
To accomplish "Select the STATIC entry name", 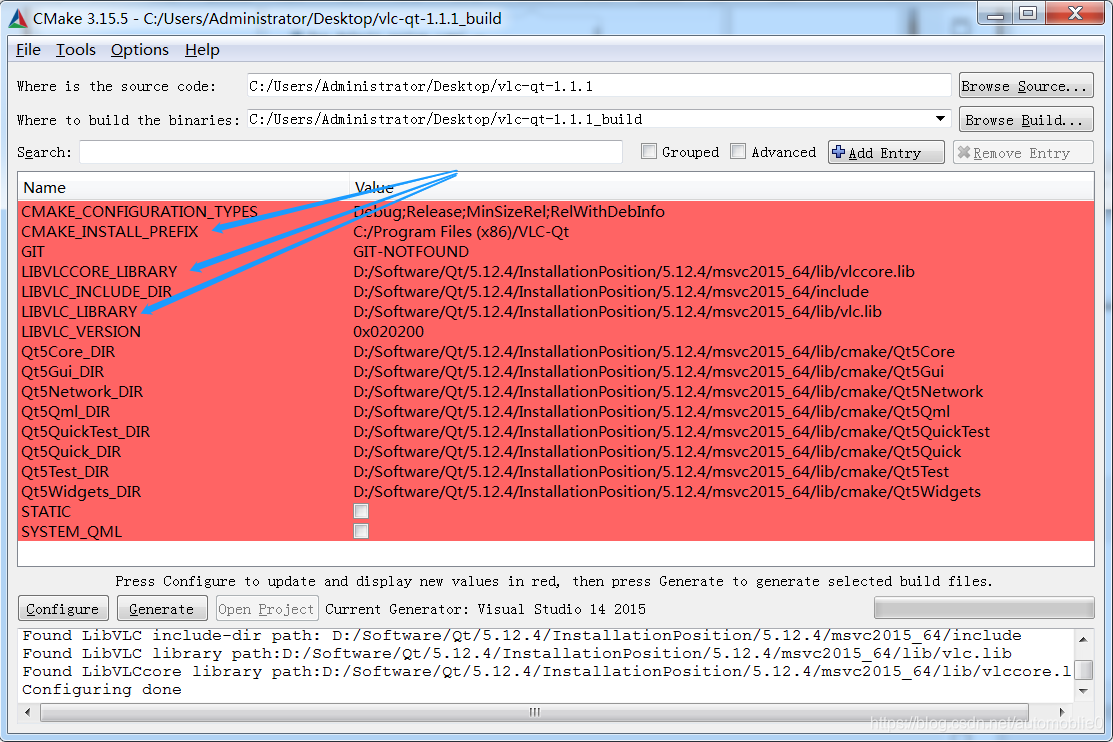I will (x=46, y=511).
